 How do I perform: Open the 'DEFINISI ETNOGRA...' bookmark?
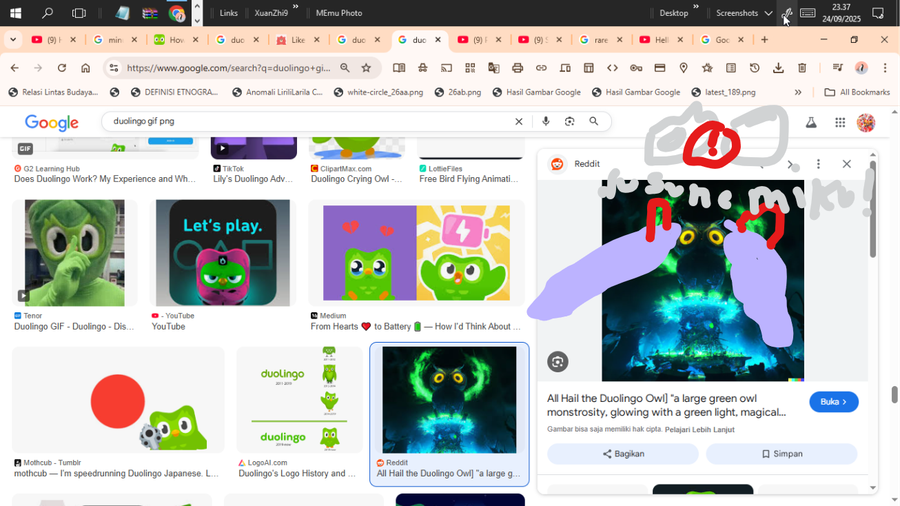click(174, 92)
